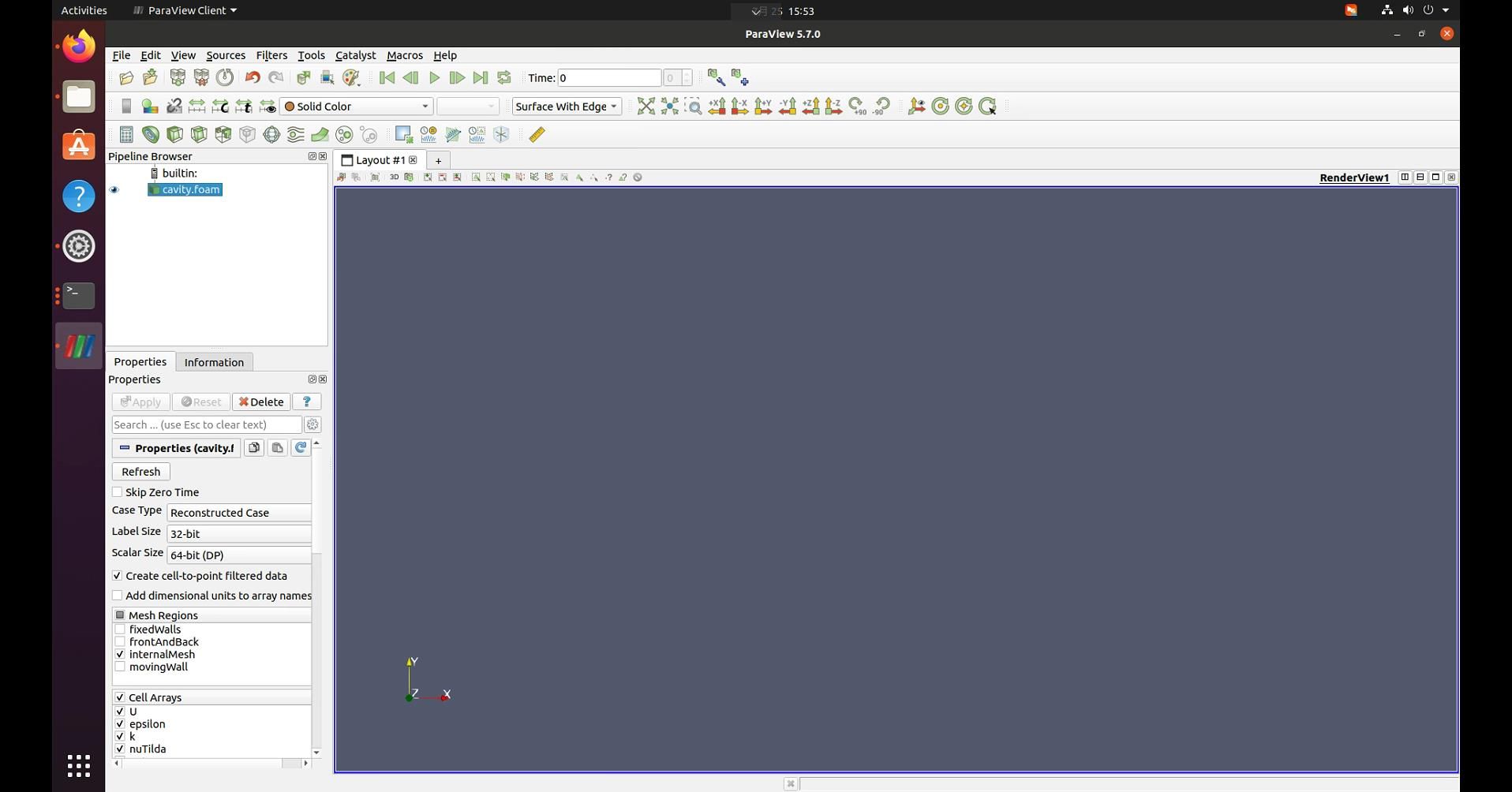This screenshot has width=1512, height=792.
Task: Open the Surface With Edge representation dropdown
Action: point(566,106)
